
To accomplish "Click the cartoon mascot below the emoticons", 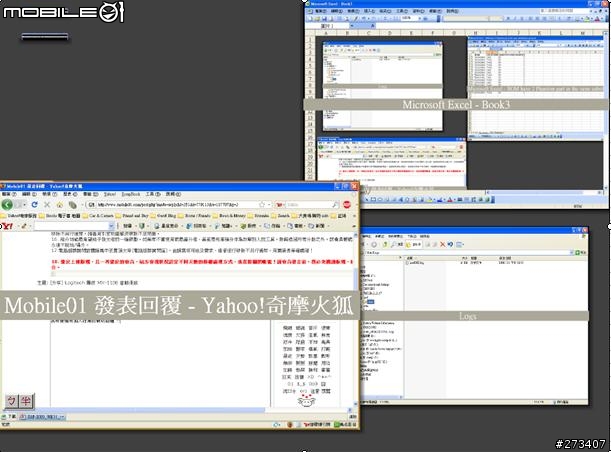I will pyautogui.click(x=306, y=401).
